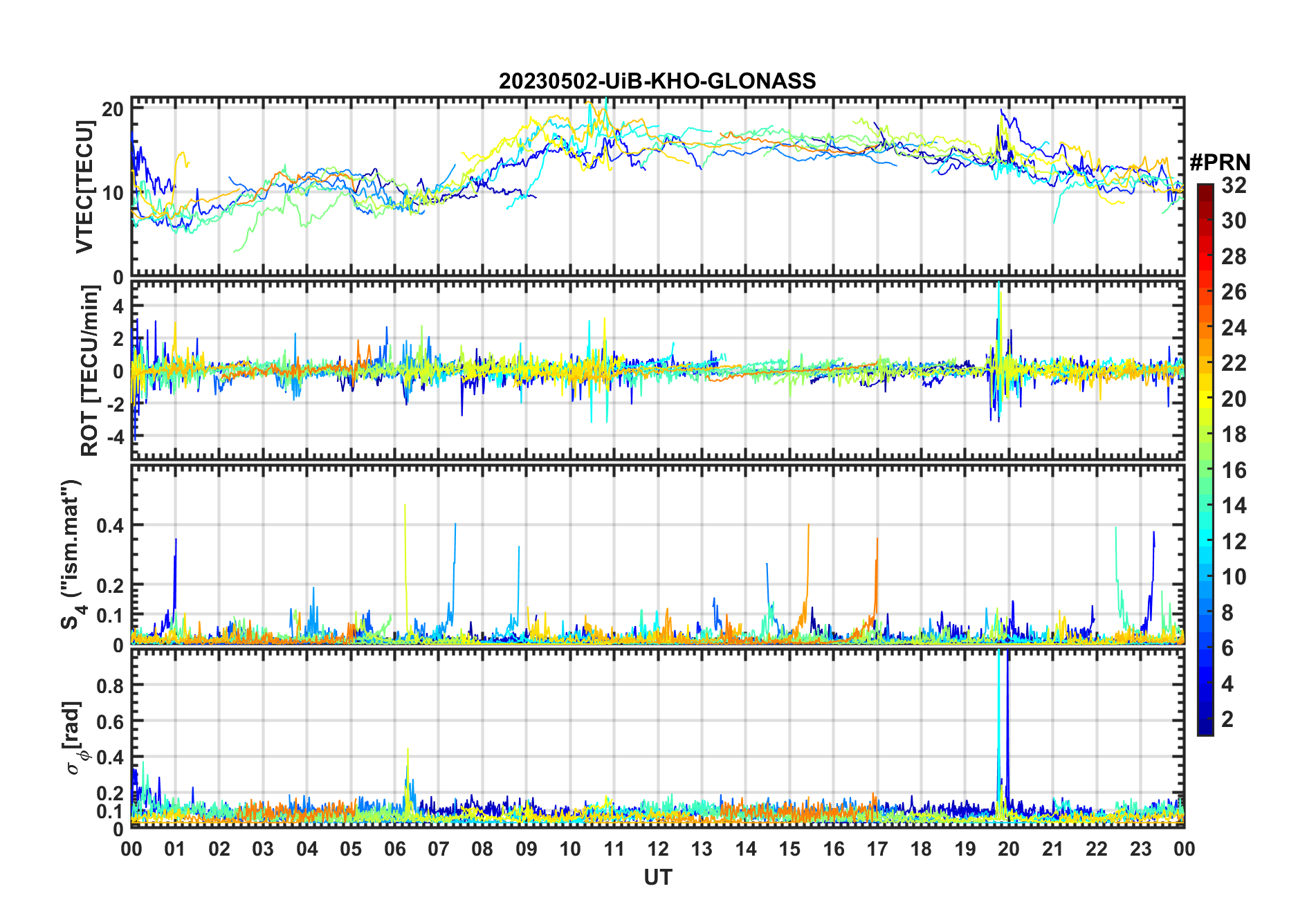
Task: Click x-axis hour tick label 18
Action: pos(921,849)
